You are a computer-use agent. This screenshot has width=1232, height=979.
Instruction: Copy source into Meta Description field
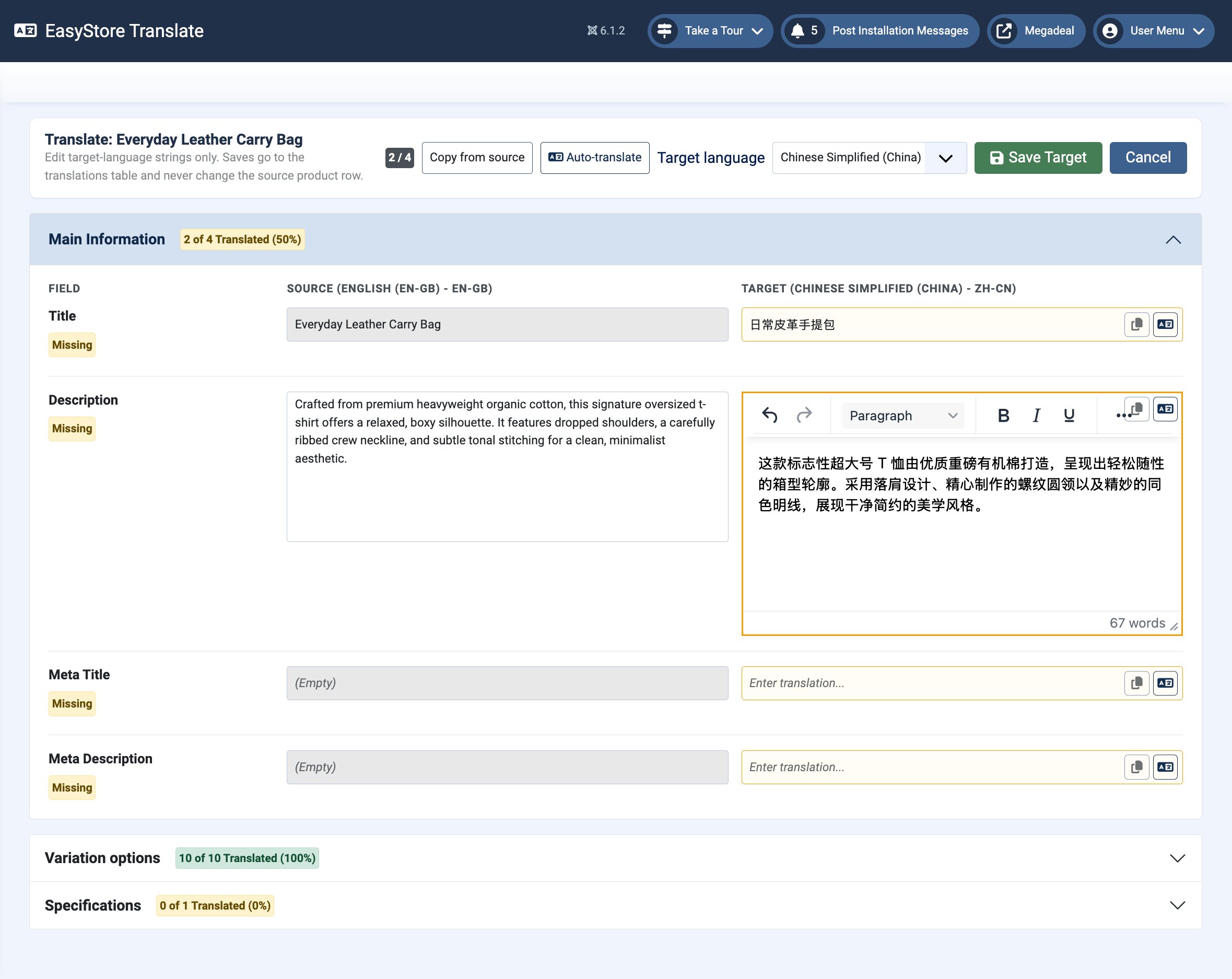click(x=1136, y=767)
